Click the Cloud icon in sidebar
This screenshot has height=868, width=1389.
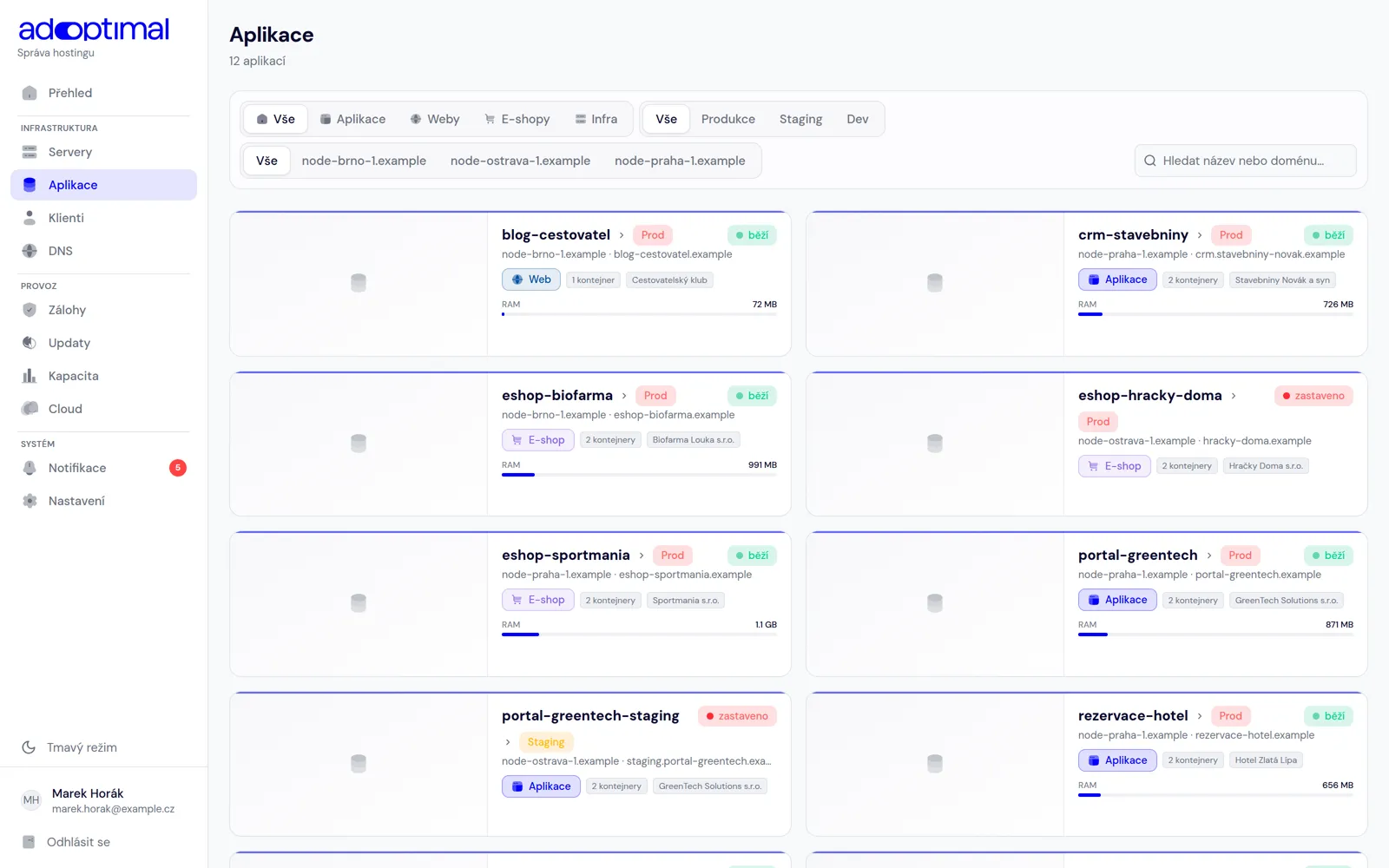click(x=30, y=409)
